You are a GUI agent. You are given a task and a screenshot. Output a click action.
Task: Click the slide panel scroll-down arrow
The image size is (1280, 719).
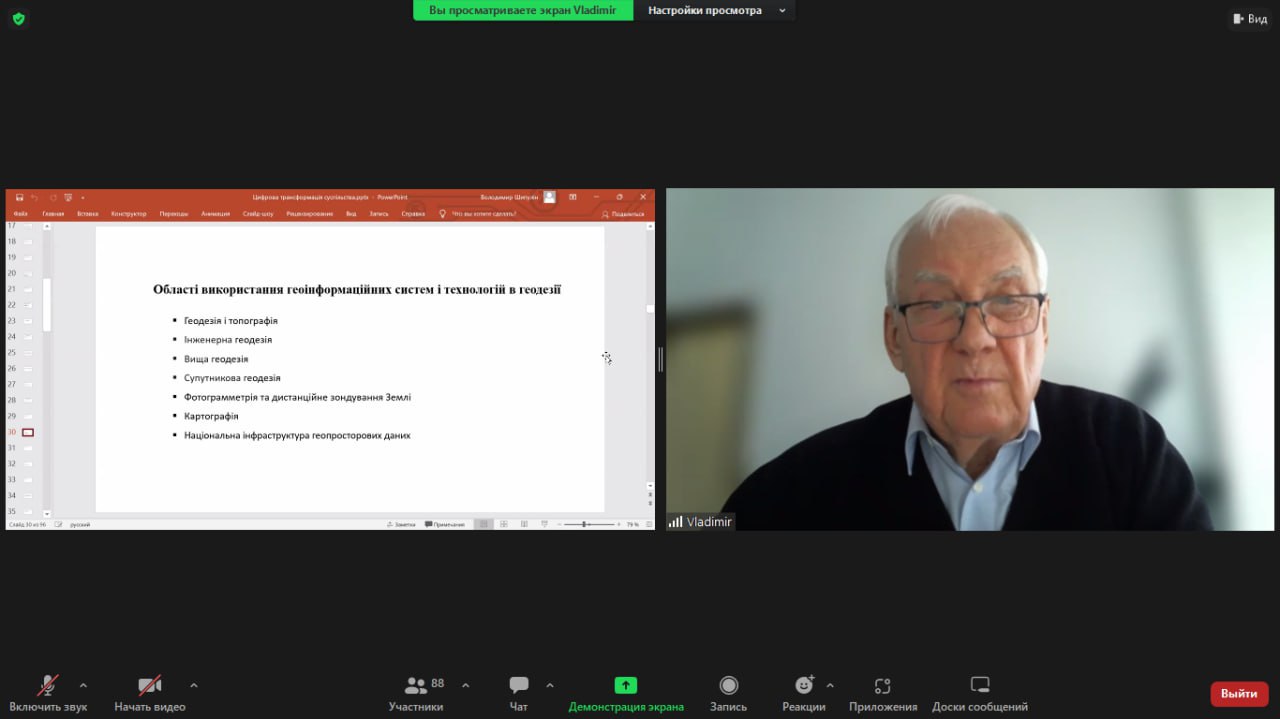pyautogui.click(x=47, y=514)
